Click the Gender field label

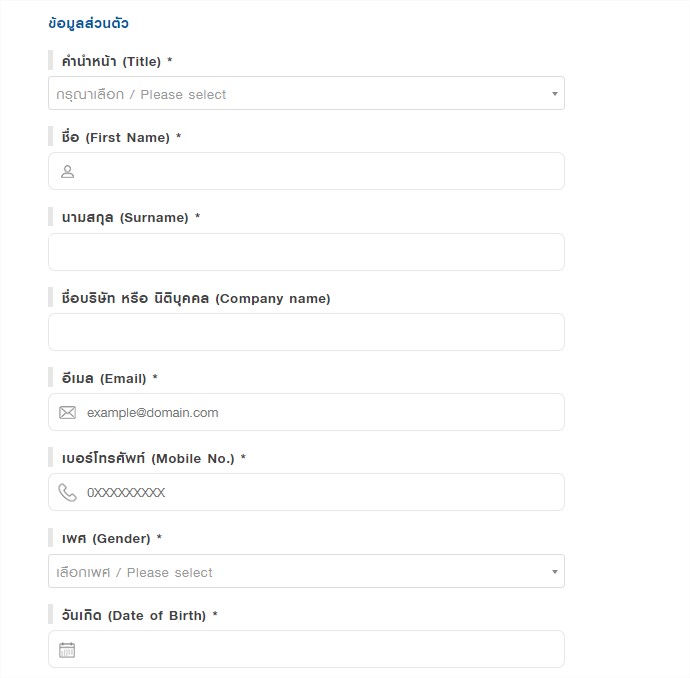pos(111,538)
